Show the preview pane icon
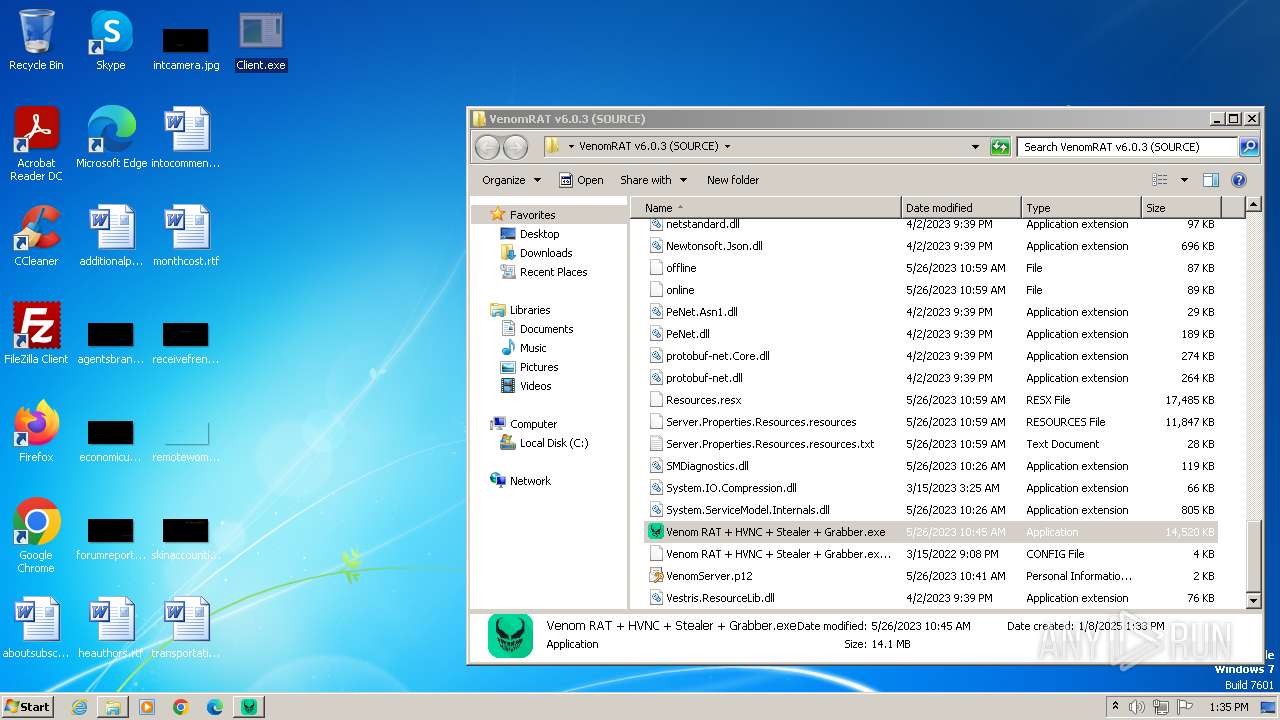Viewport: 1280px width, 720px height. 1211,180
